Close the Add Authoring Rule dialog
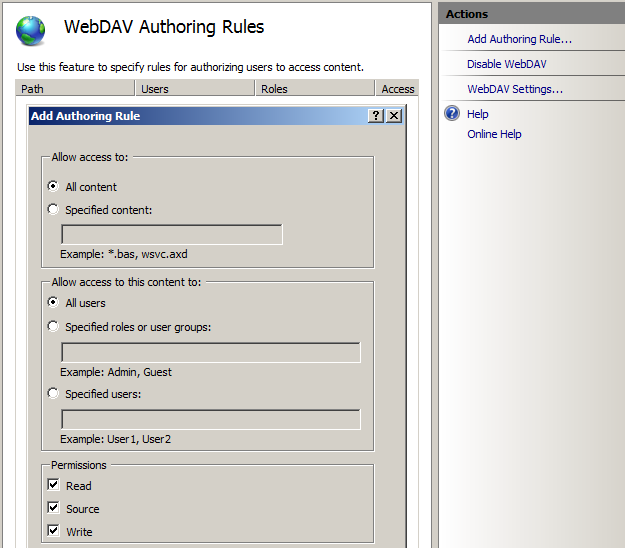The image size is (625, 548). [x=394, y=116]
